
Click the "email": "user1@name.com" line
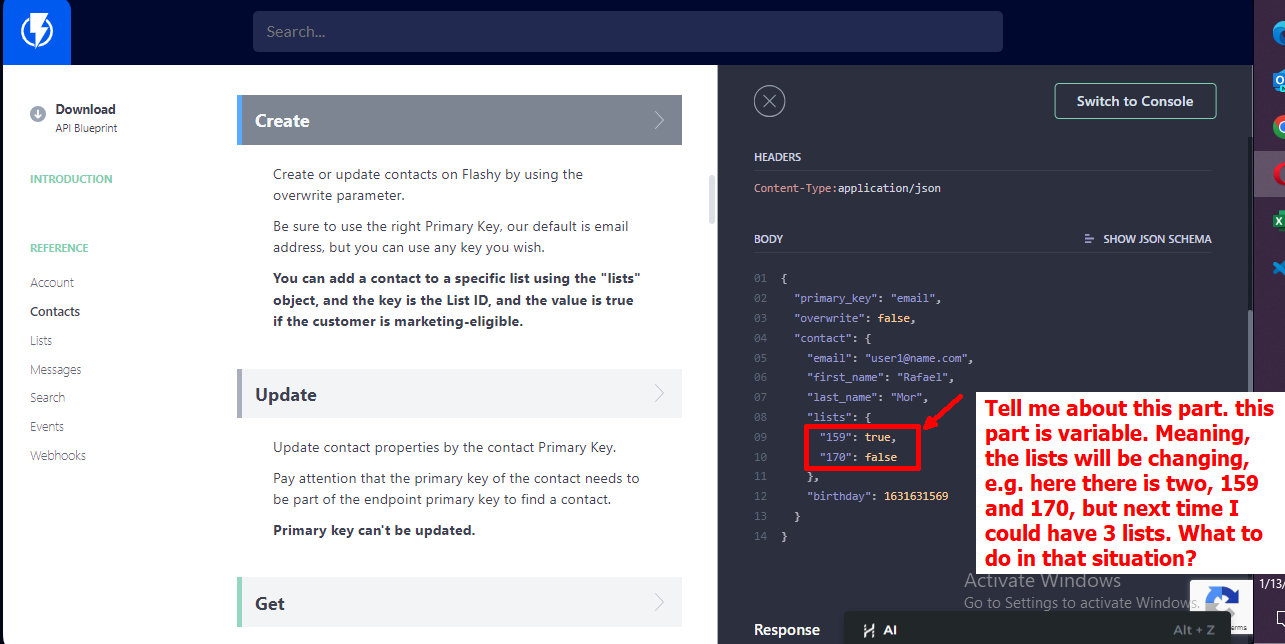click(x=890, y=358)
